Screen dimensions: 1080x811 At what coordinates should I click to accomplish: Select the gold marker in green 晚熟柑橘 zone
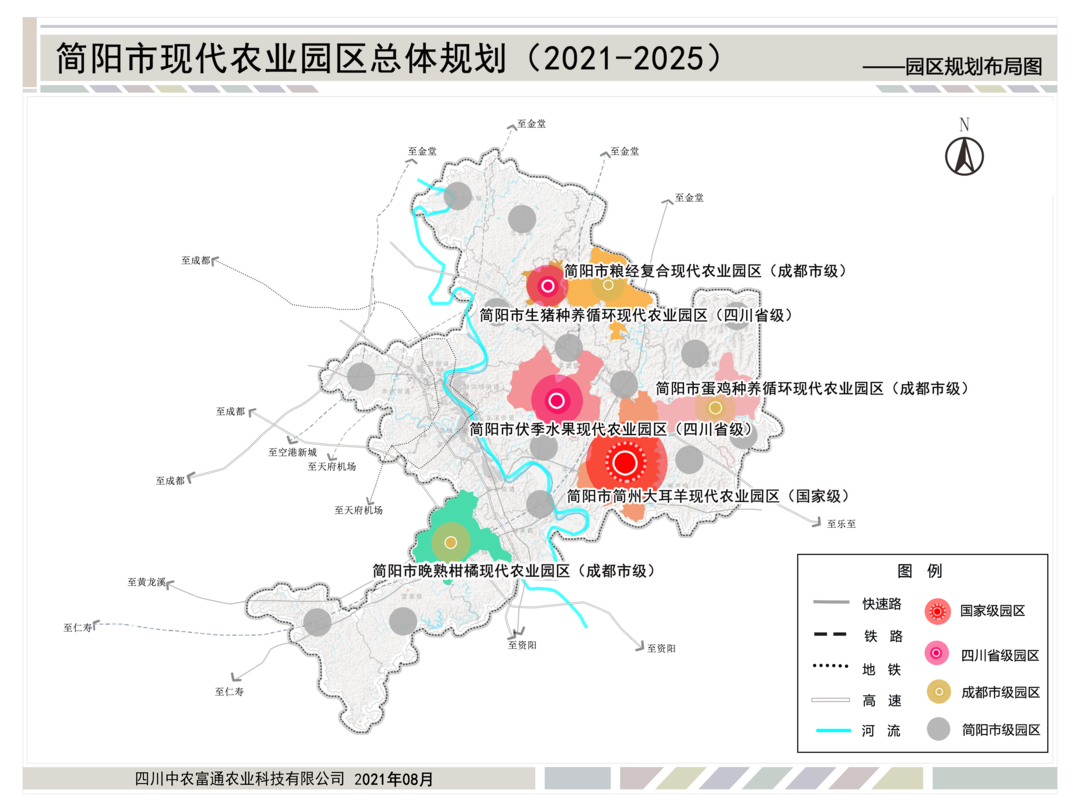(450, 542)
